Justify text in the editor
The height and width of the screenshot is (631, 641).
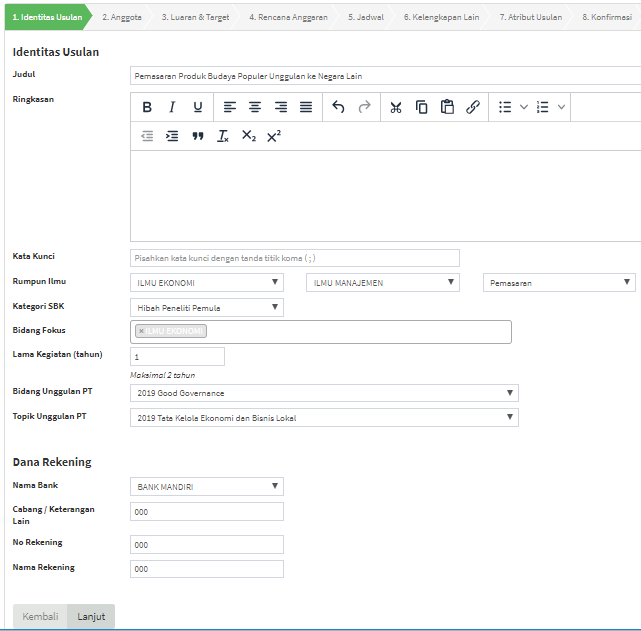pos(306,107)
